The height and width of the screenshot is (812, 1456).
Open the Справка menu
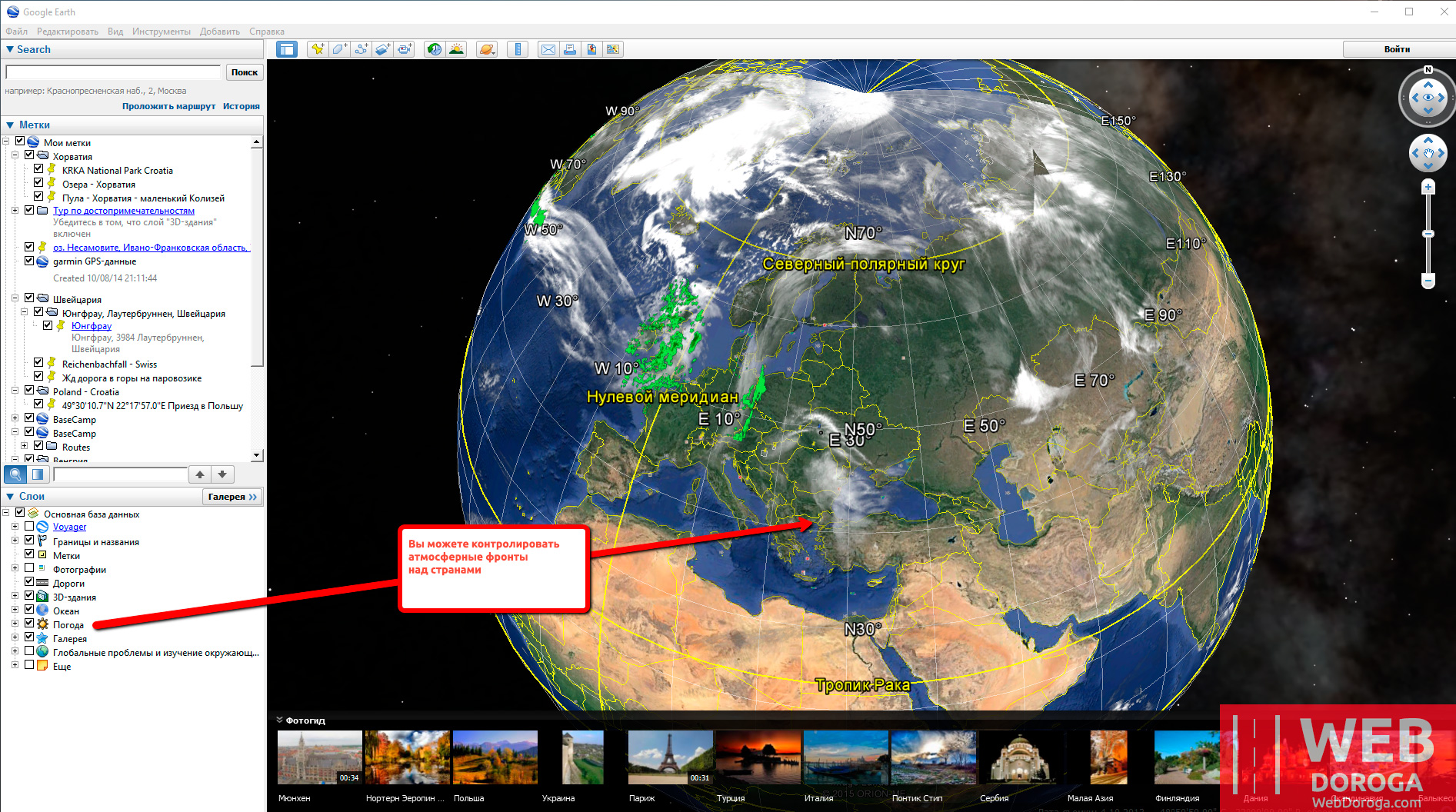tap(267, 32)
